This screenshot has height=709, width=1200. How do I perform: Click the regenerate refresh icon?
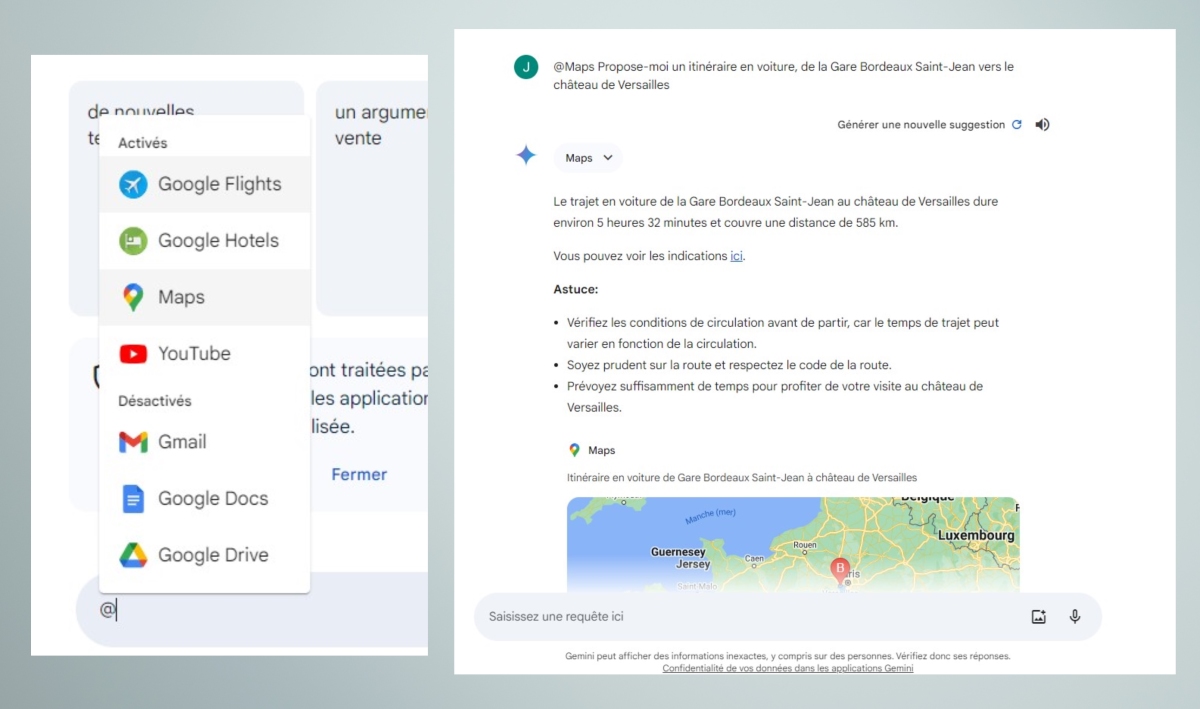tap(1017, 125)
